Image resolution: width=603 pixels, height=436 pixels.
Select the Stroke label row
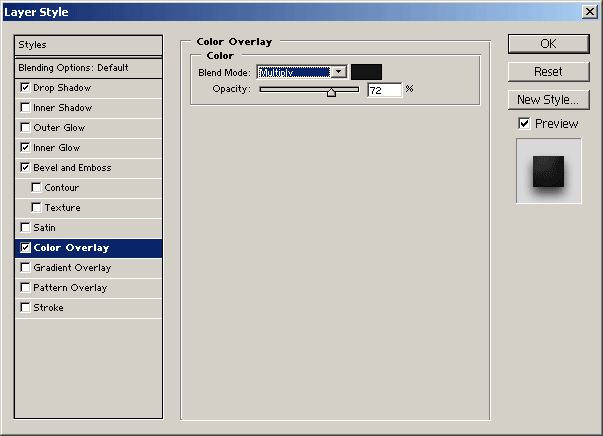pos(88,308)
